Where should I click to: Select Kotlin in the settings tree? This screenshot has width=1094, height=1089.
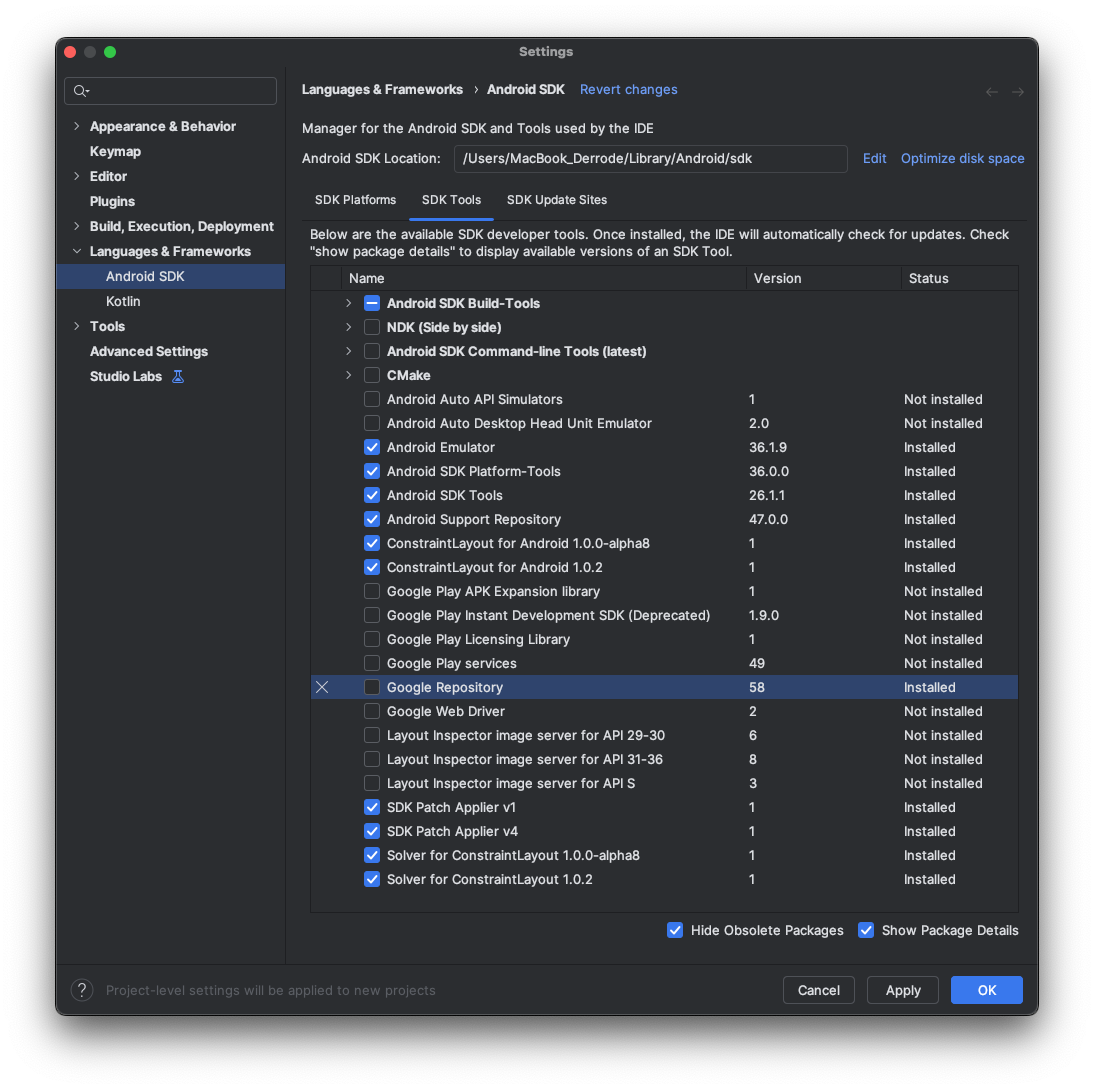(123, 301)
